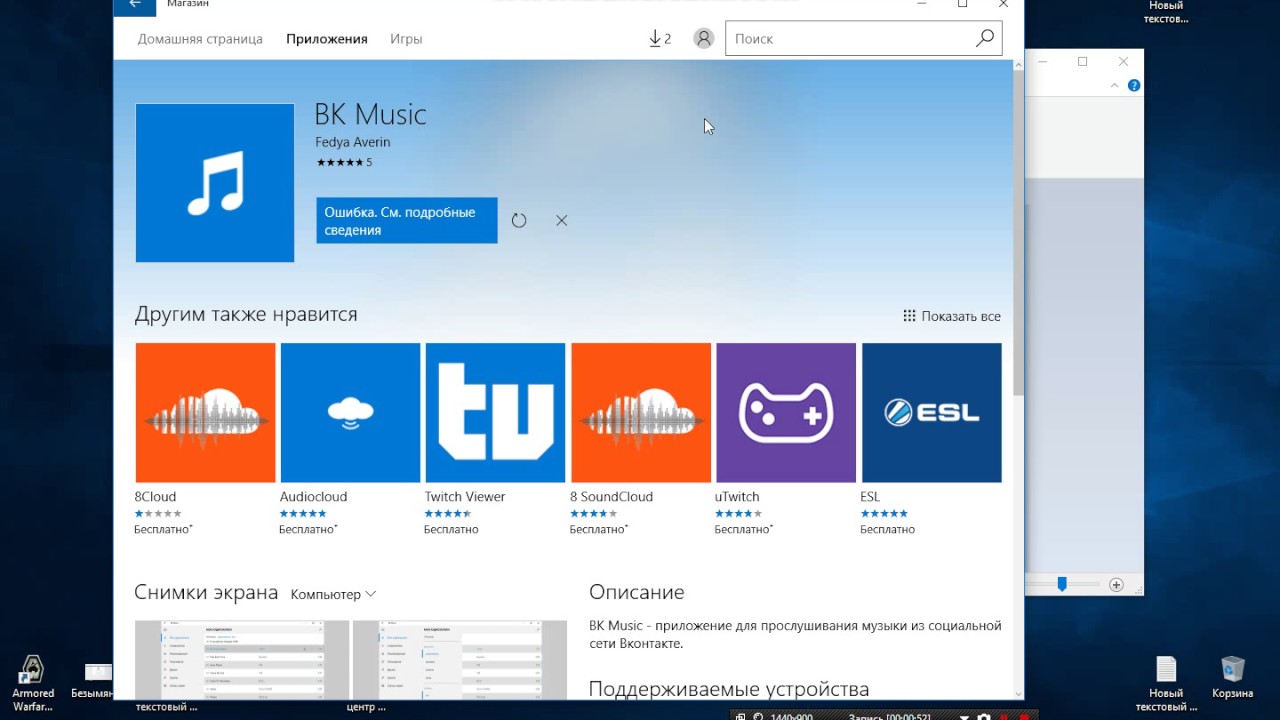1280x720 pixels.
Task: Click the magnifier search icon
Action: (x=985, y=38)
